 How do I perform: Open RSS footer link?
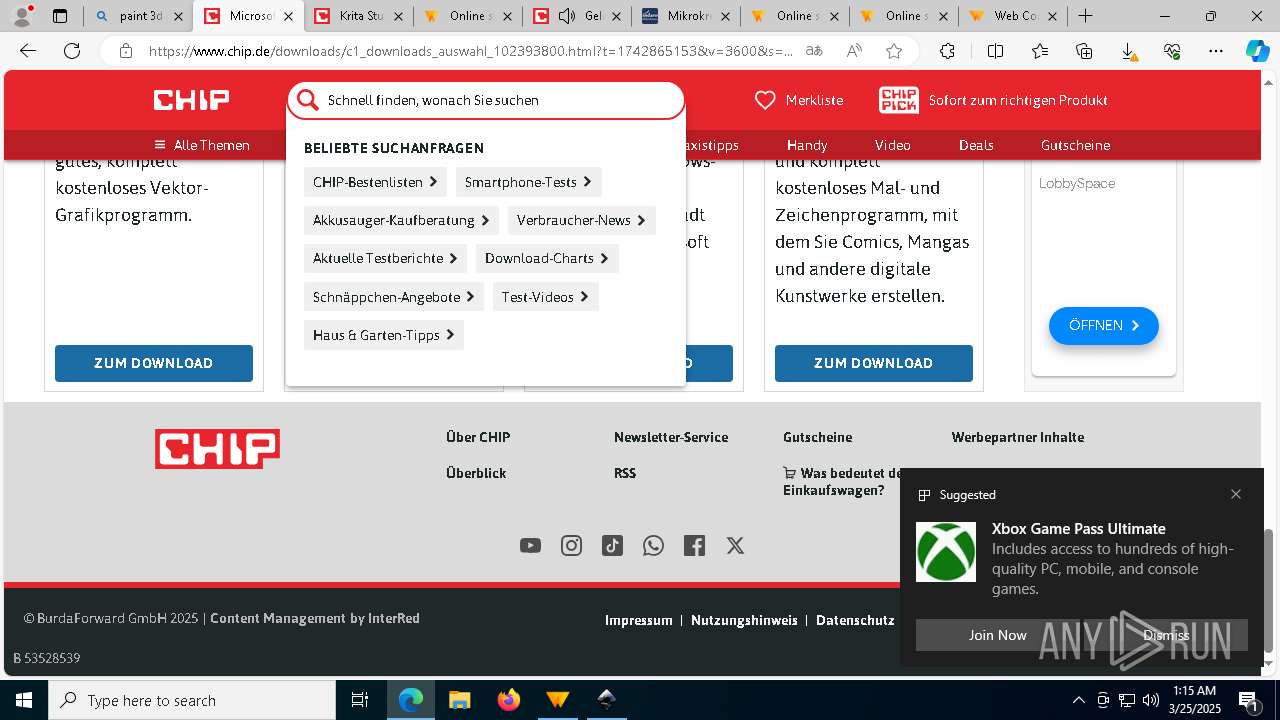coord(625,473)
